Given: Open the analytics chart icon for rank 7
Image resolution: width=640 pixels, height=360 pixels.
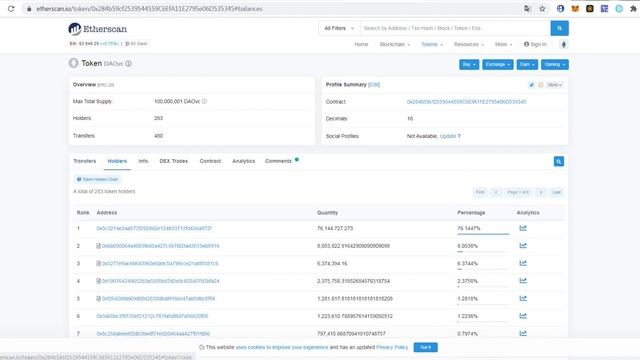Looking at the screenshot, I should (523, 333).
